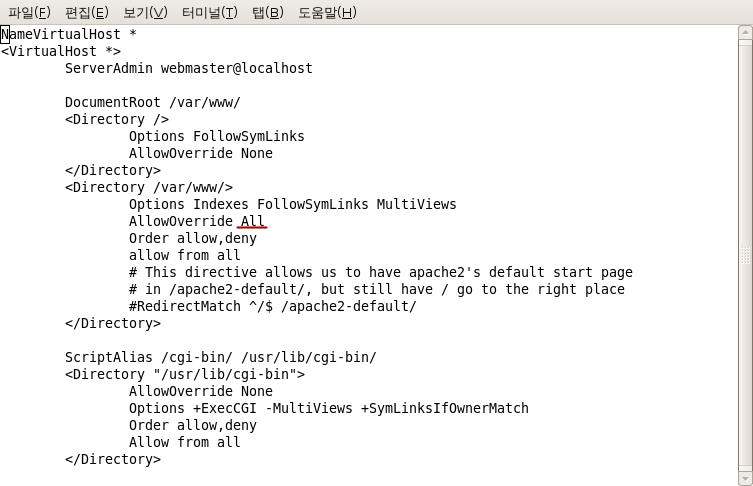753x486 pixels.
Task: Open the 편집(E) menu
Action: tap(87, 12)
